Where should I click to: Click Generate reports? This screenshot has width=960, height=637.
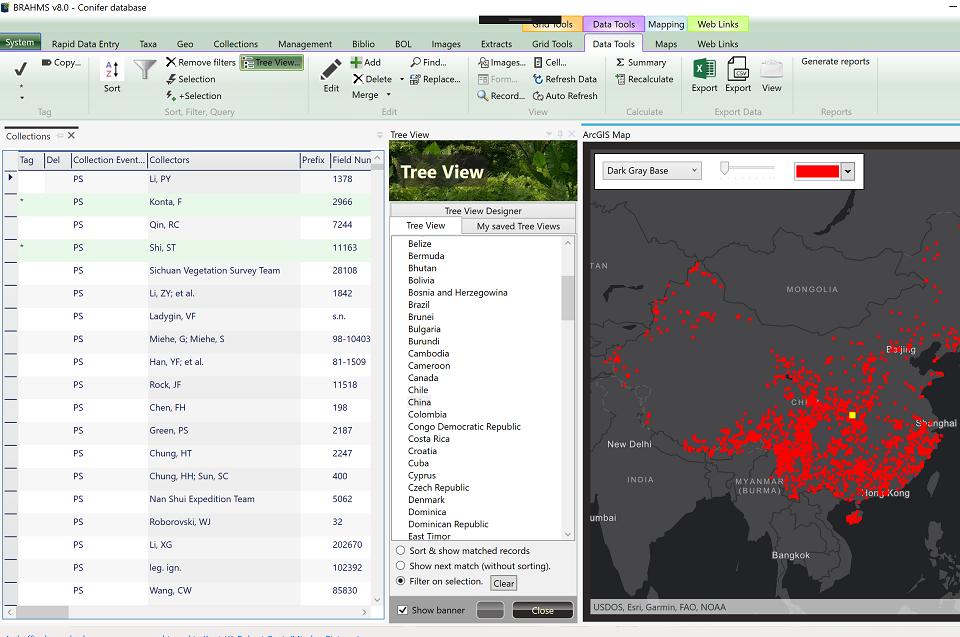pyautogui.click(x=835, y=61)
